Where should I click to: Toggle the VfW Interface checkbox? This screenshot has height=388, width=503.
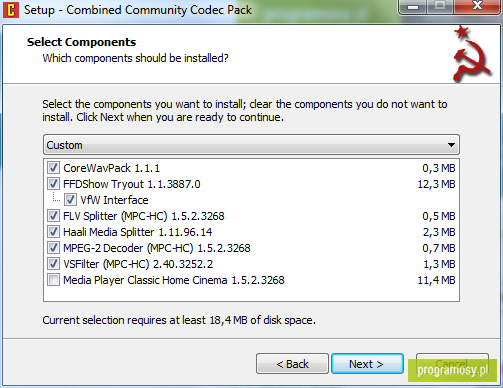click(70, 200)
